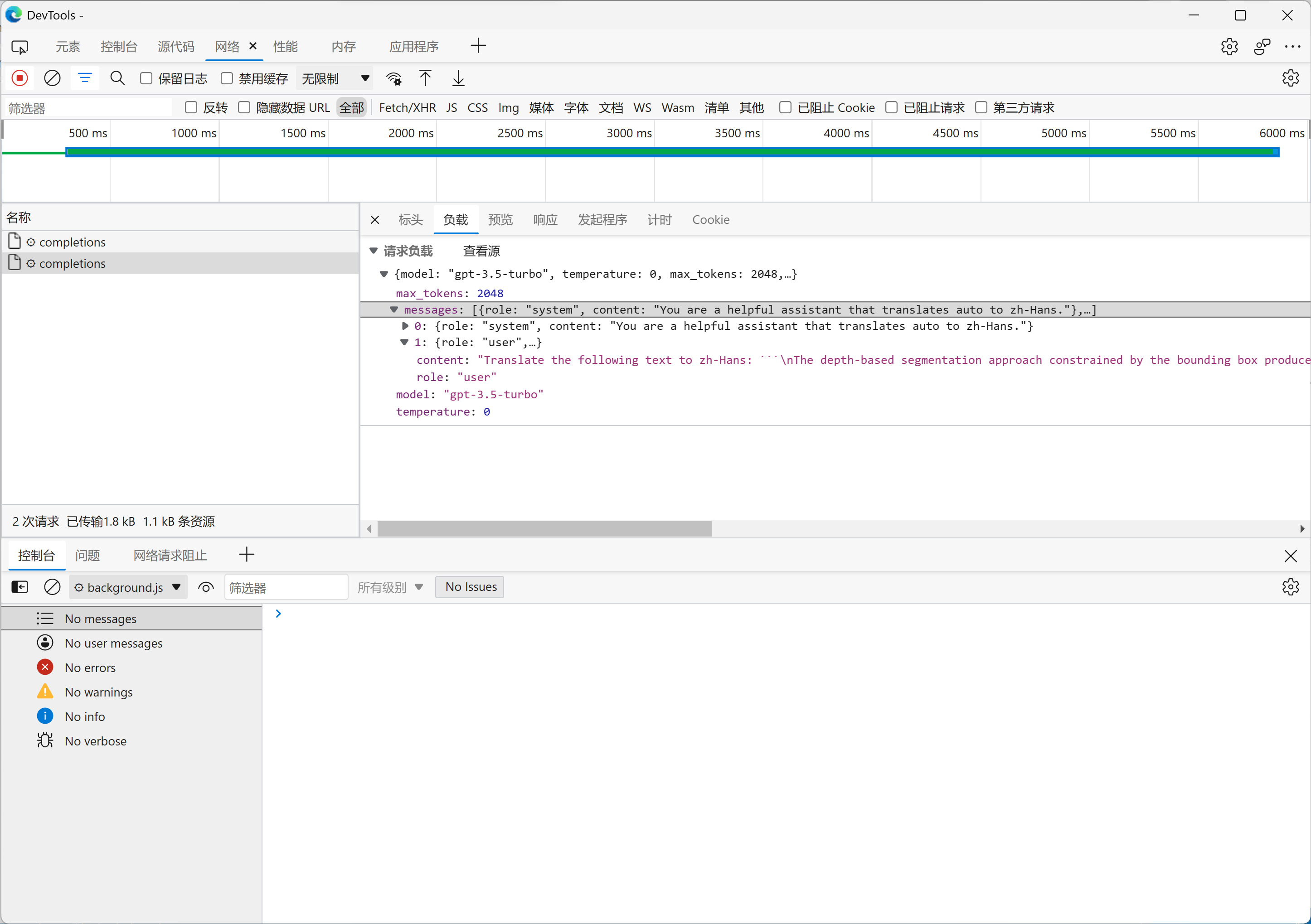This screenshot has height=924, width=1311.
Task: Enable the 禁用缓存 checkbox
Action: [227, 78]
